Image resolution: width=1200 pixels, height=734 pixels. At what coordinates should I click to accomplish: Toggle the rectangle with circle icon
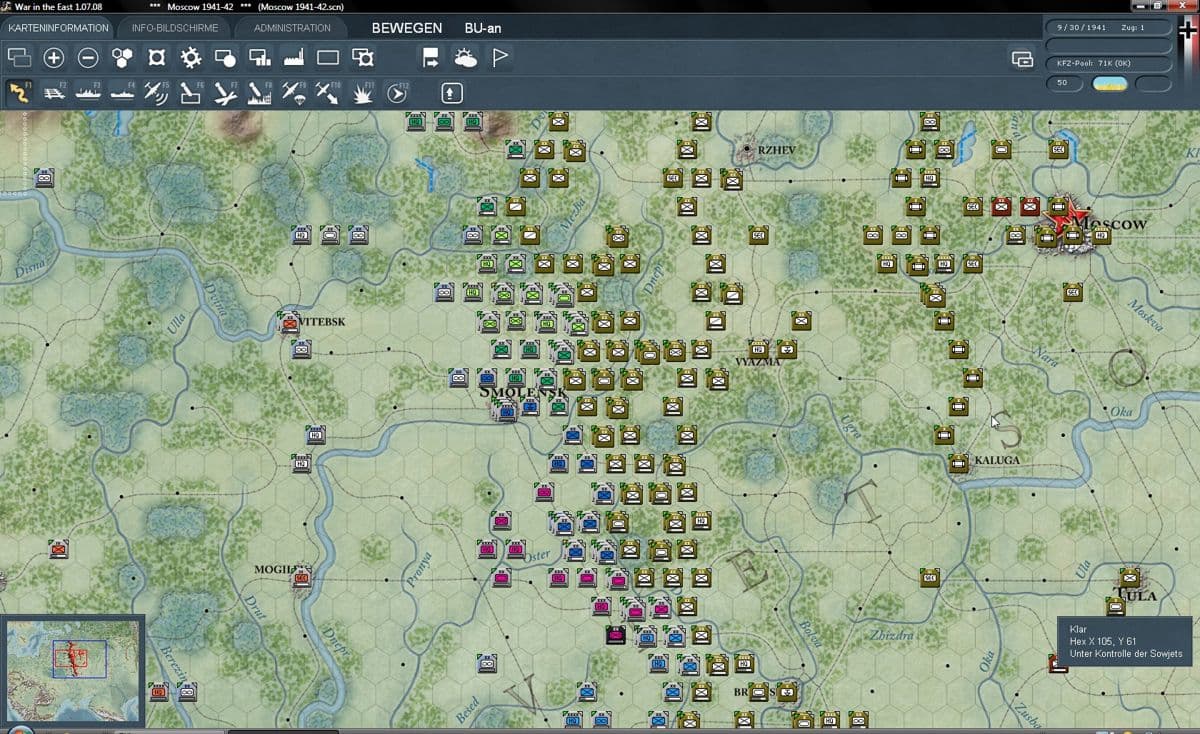point(225,58)
